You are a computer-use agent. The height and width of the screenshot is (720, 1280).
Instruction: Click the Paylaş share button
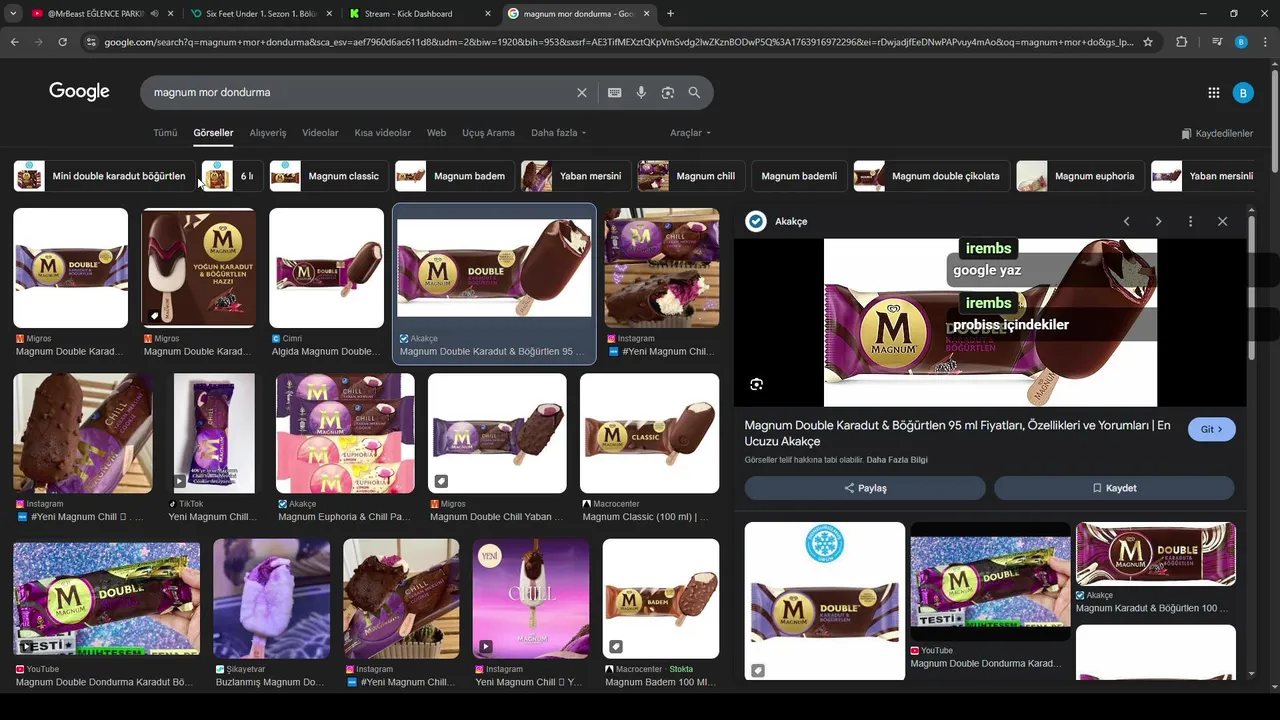(x=865, y=488)
